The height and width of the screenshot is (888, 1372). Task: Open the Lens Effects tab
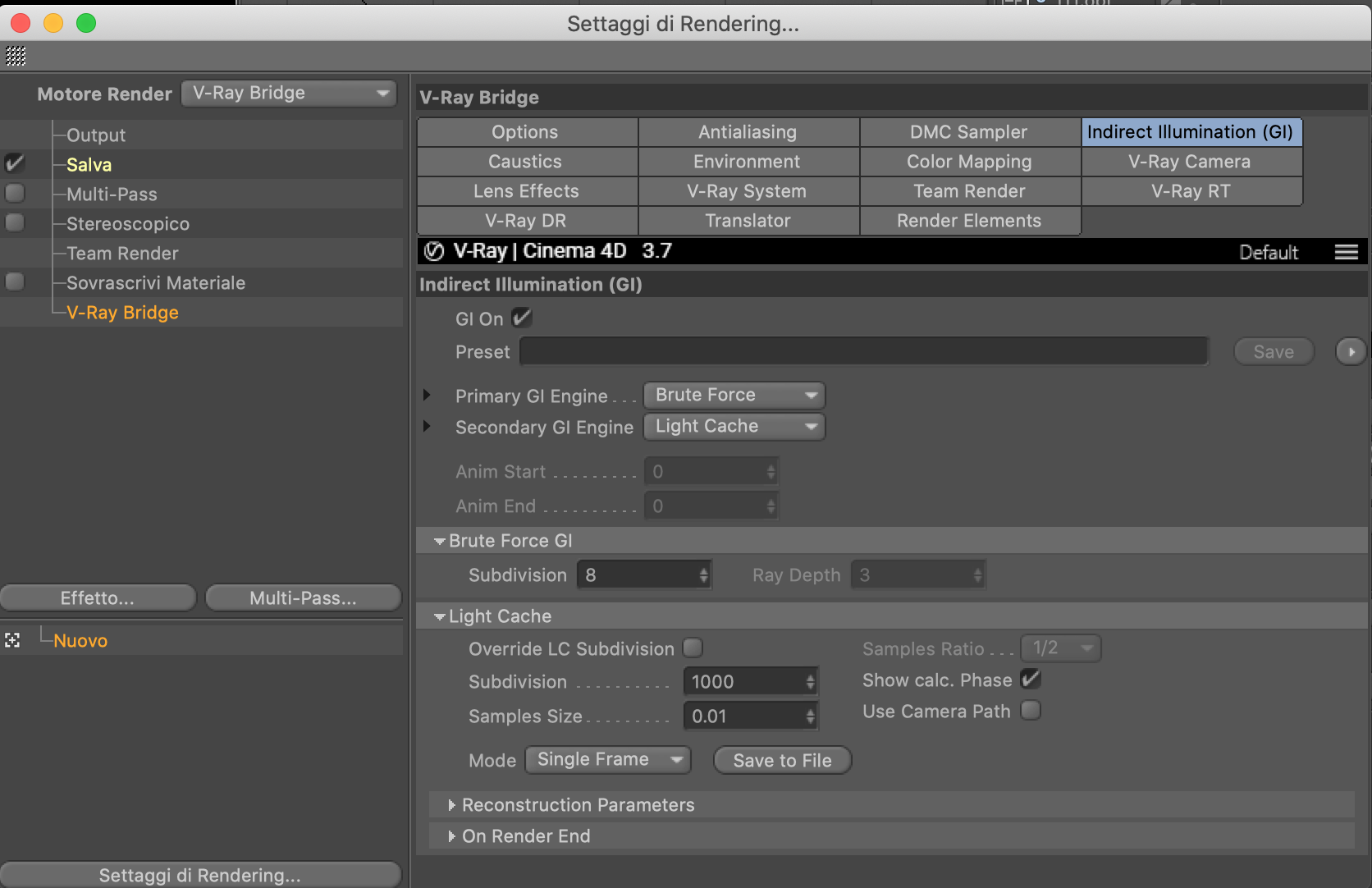click(x=527, y=191)
